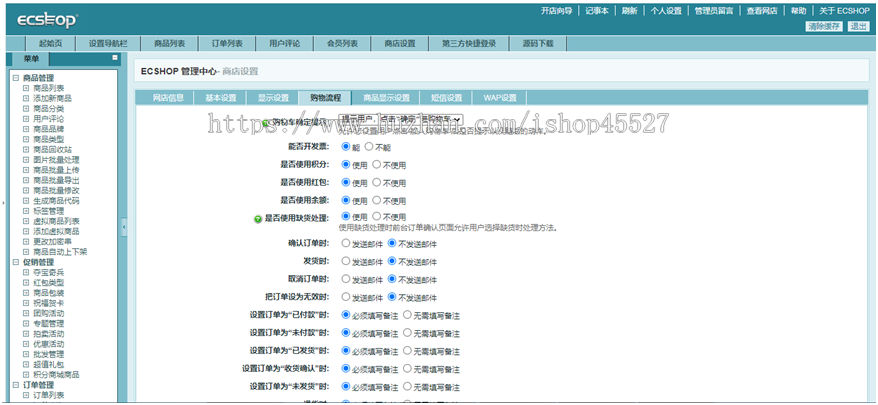The image size is (878, 405).
Task: Open 红包类型 in the sidebar tree
Action: click(x=49, y=283)
